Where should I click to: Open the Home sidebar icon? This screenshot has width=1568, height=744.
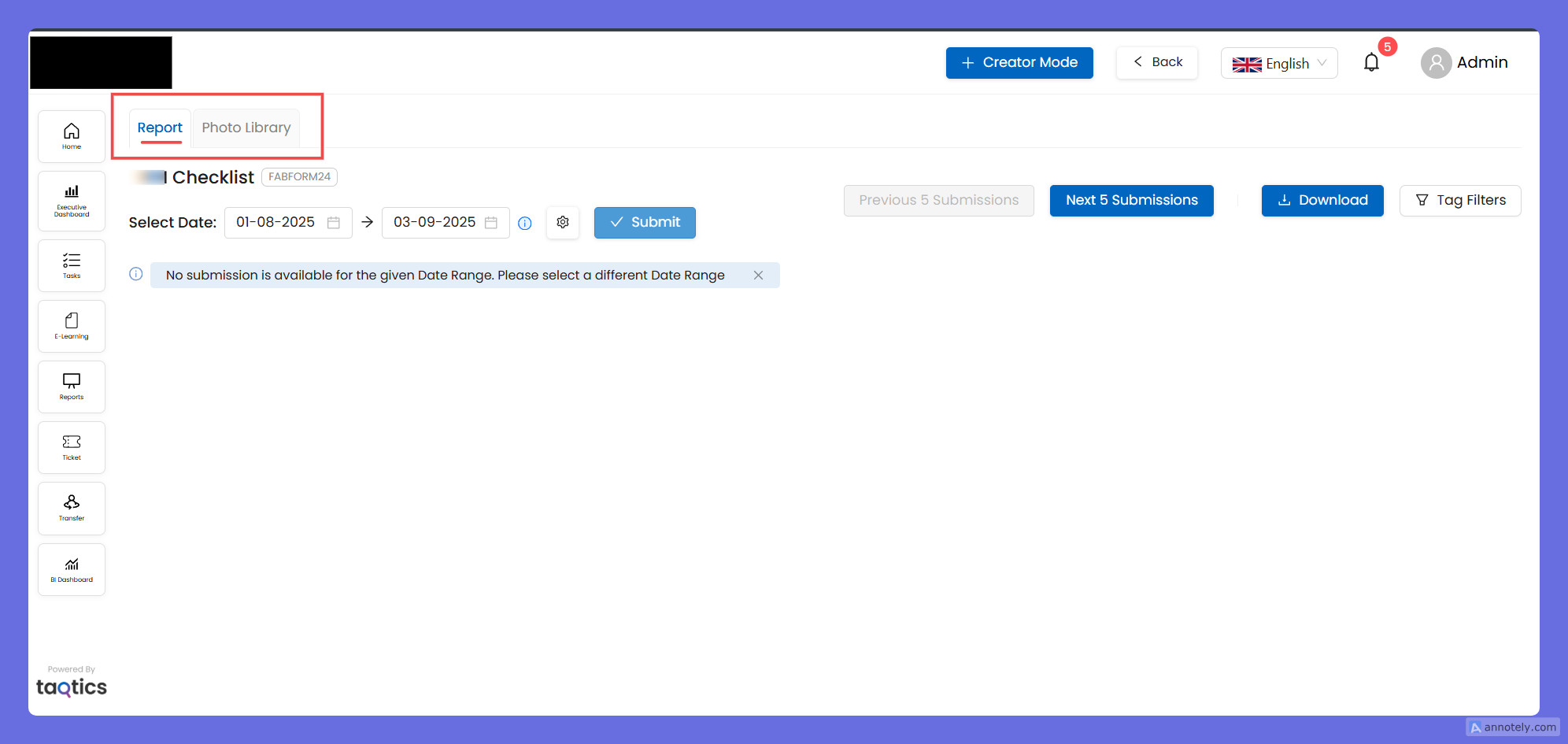click(72, 136)
